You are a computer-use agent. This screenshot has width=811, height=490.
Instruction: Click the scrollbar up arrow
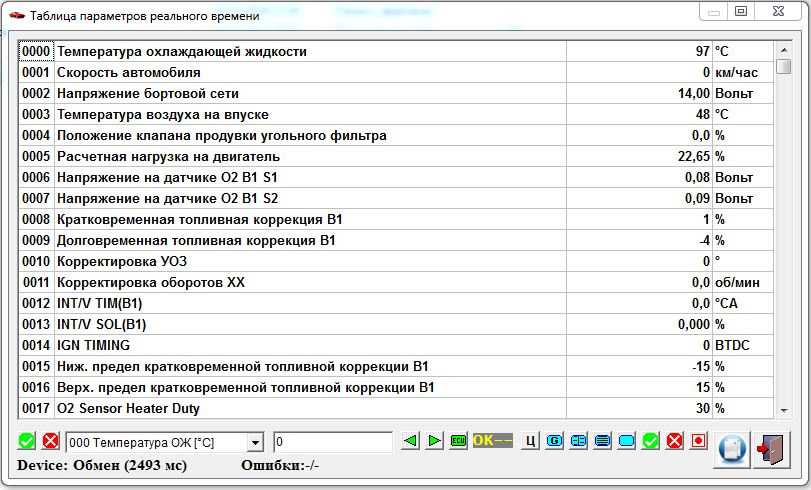[784, 50]
